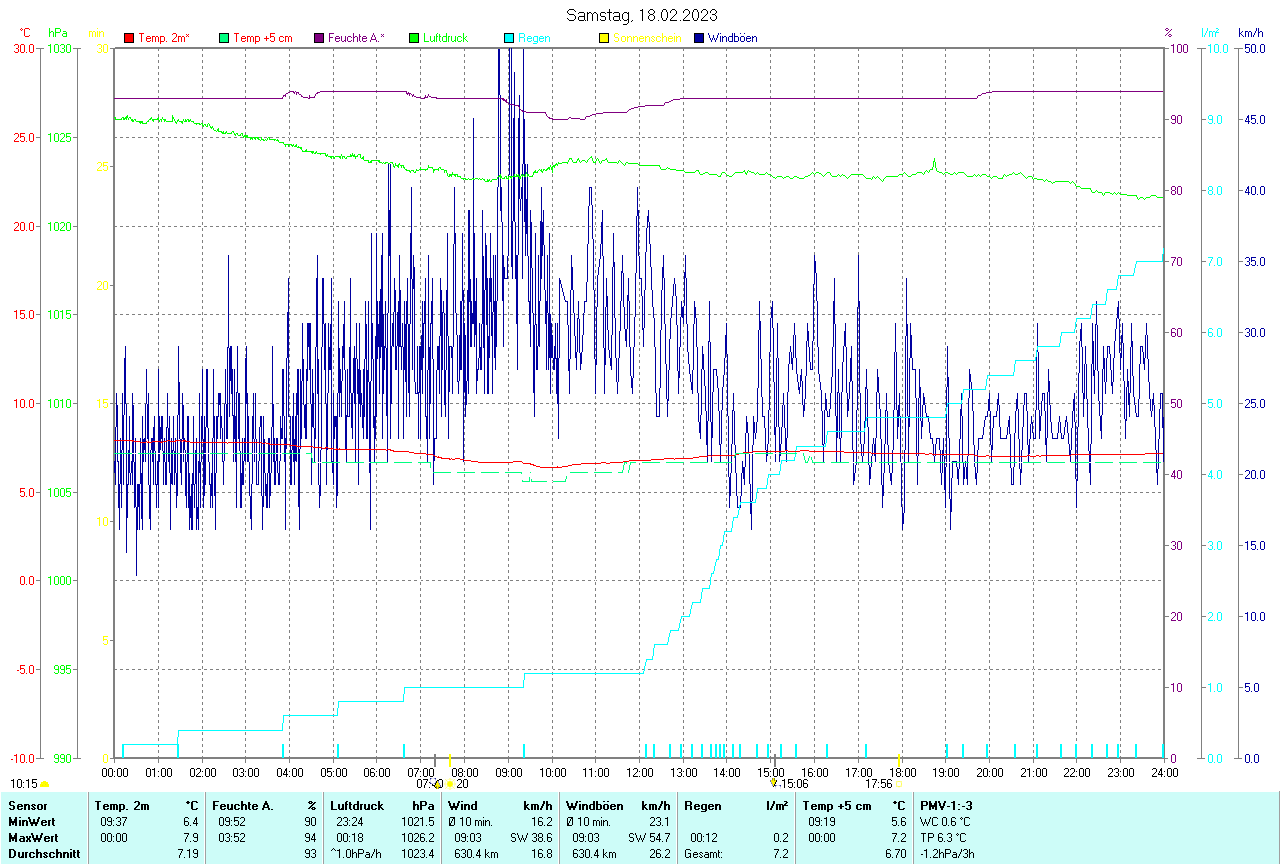The height and width of the screenshot is (864, 1280).
Task: Click the average temperature value '7.19'
Action: [187, 854]
